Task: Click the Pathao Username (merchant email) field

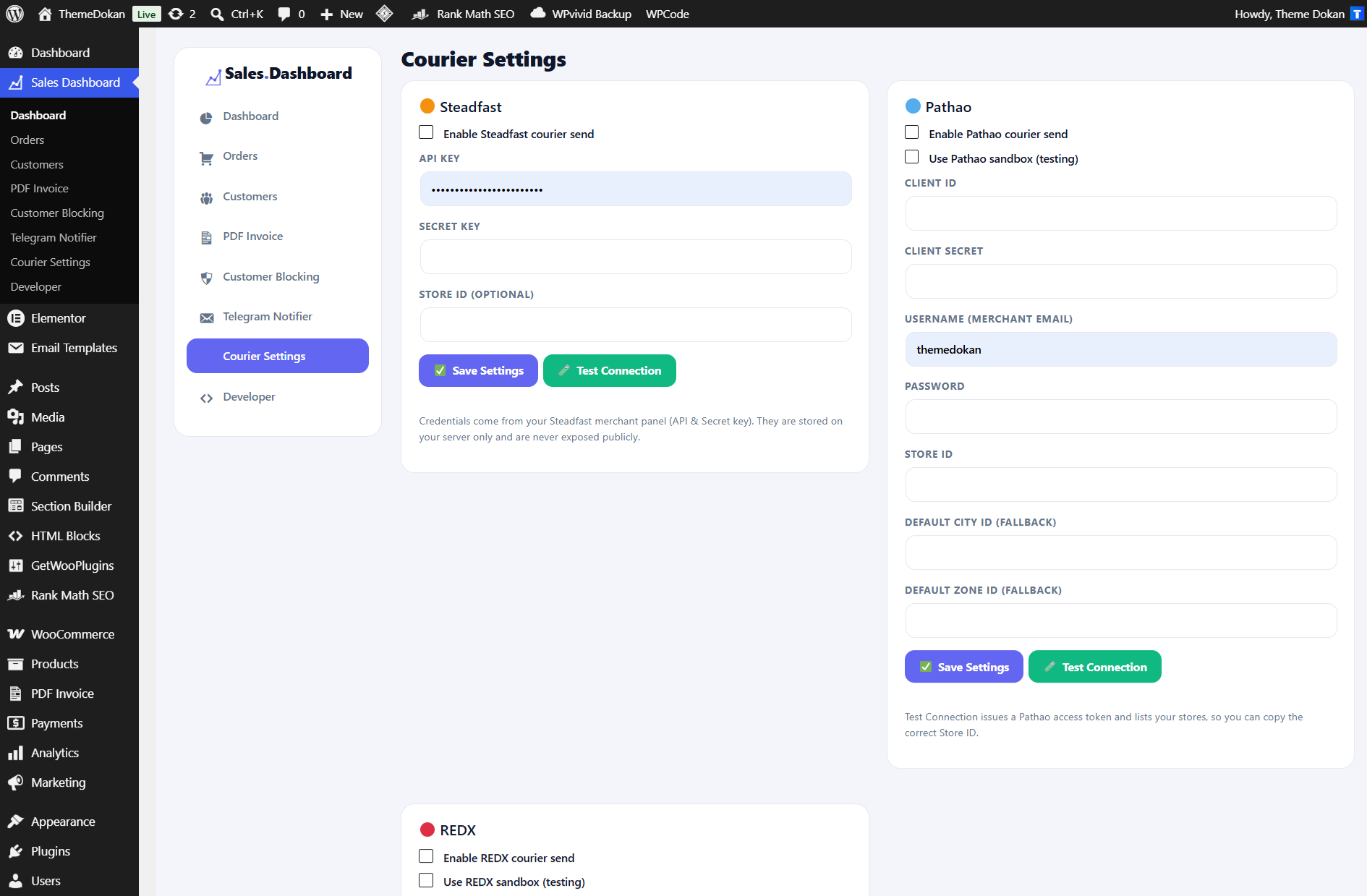Action: click(1121, 349)
